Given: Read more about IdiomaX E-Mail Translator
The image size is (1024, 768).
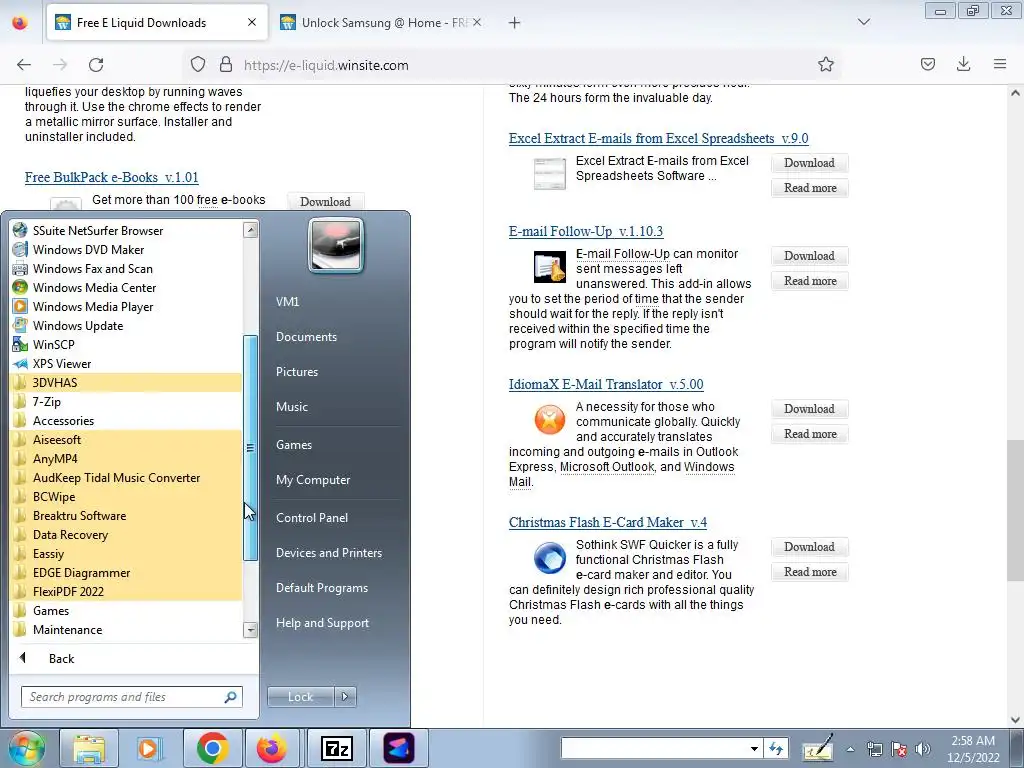Looking at the screenshot, I should click(810, 434).
